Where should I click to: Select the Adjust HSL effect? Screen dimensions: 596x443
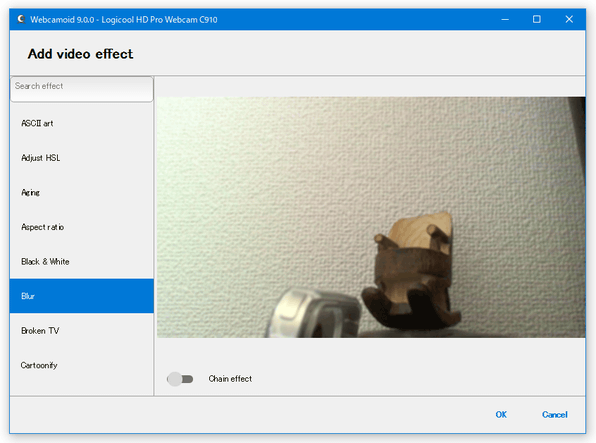click(x=82, y=158)
